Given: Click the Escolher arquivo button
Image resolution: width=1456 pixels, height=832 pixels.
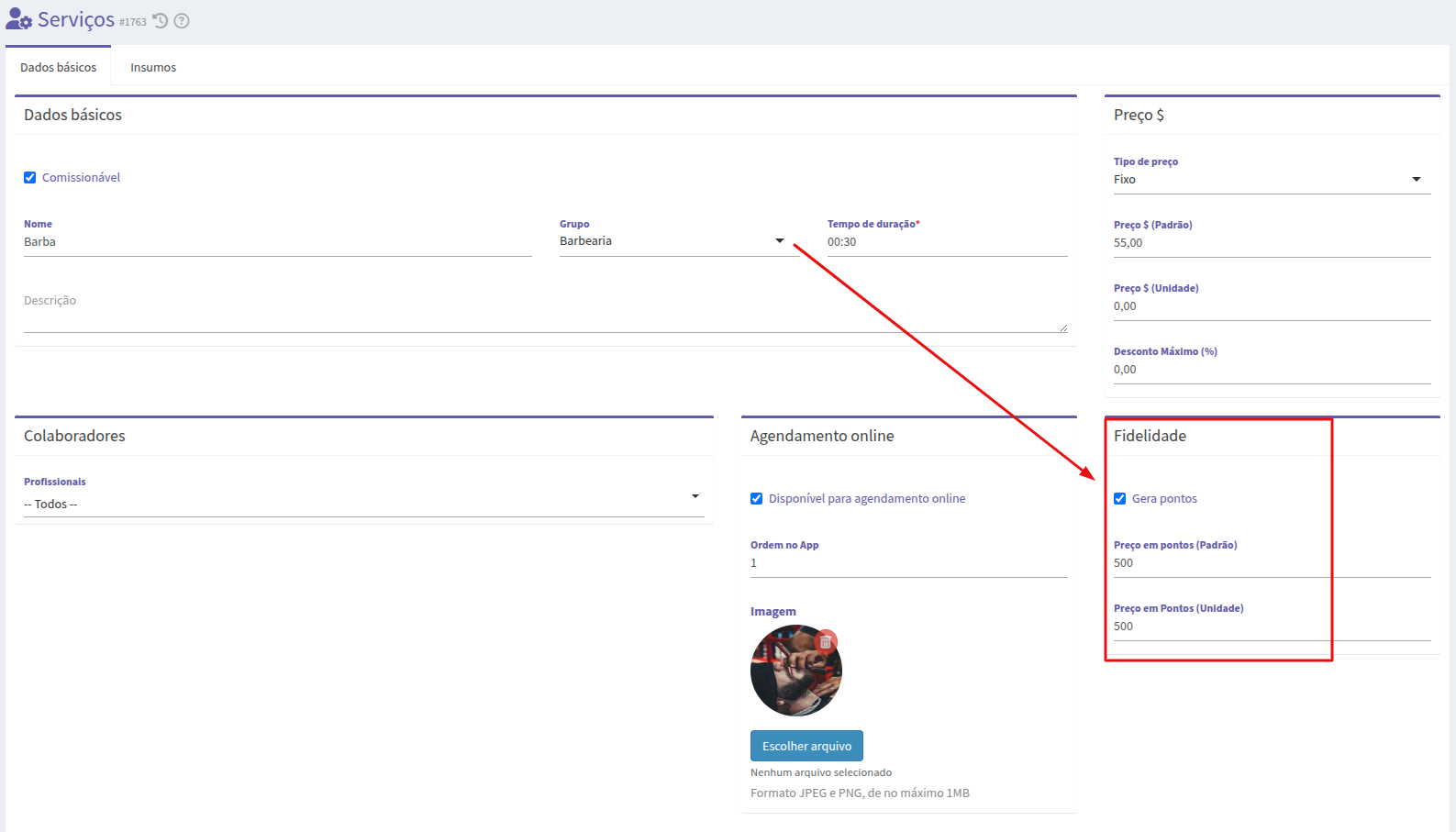Looking at the screenshot, I should pos(806,746).
